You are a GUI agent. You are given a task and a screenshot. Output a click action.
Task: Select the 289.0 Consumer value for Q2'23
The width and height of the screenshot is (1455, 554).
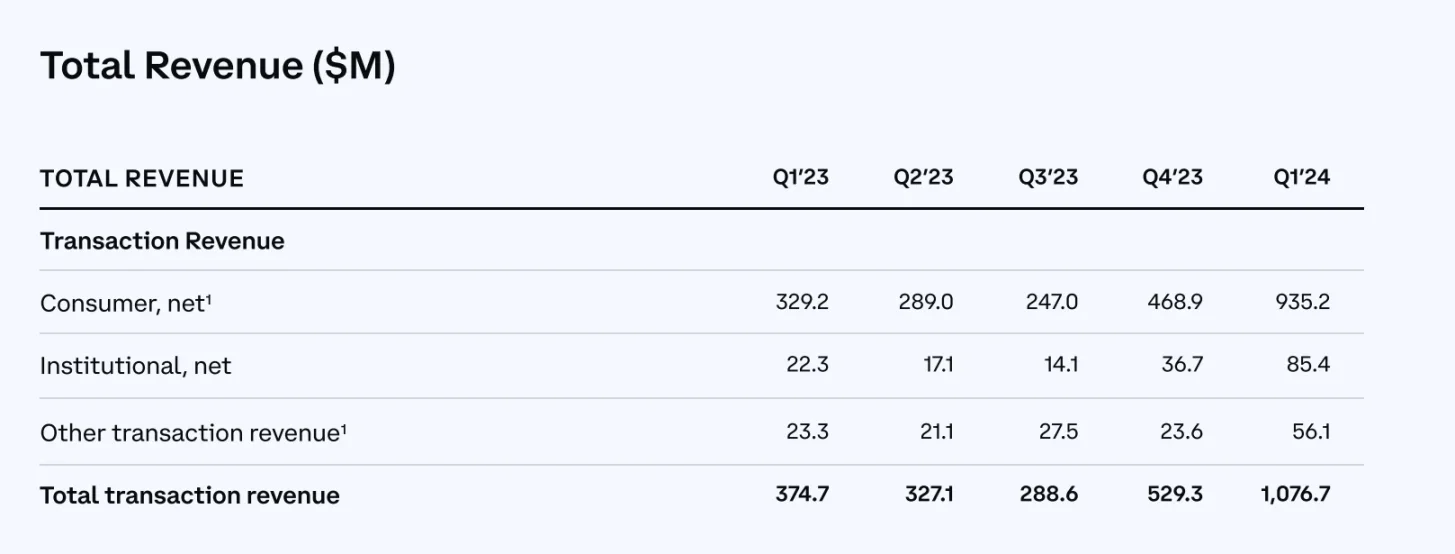point(926,302)
